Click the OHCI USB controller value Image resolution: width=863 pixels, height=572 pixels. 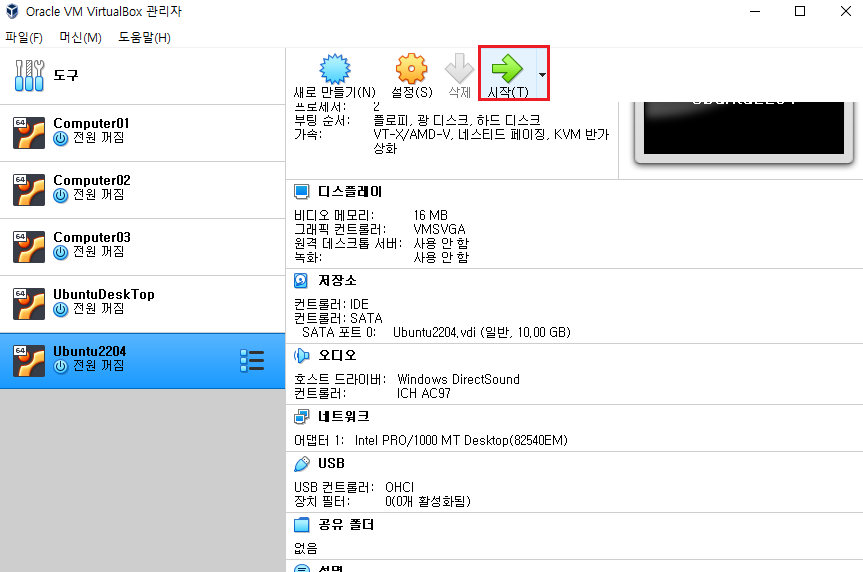400,487
